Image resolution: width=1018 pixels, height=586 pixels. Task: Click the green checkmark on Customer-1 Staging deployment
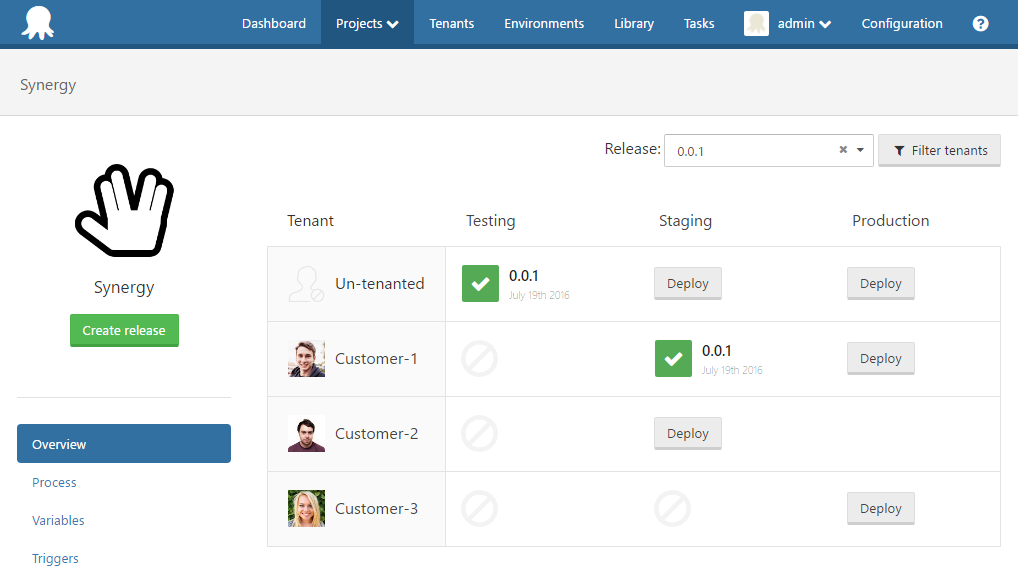[x=673, y=358]
